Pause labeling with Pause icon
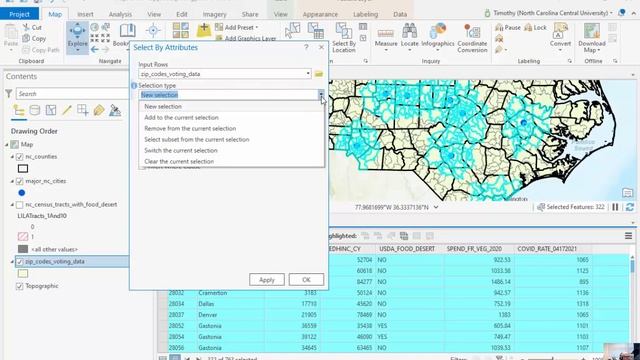 [x=508, y=27]
